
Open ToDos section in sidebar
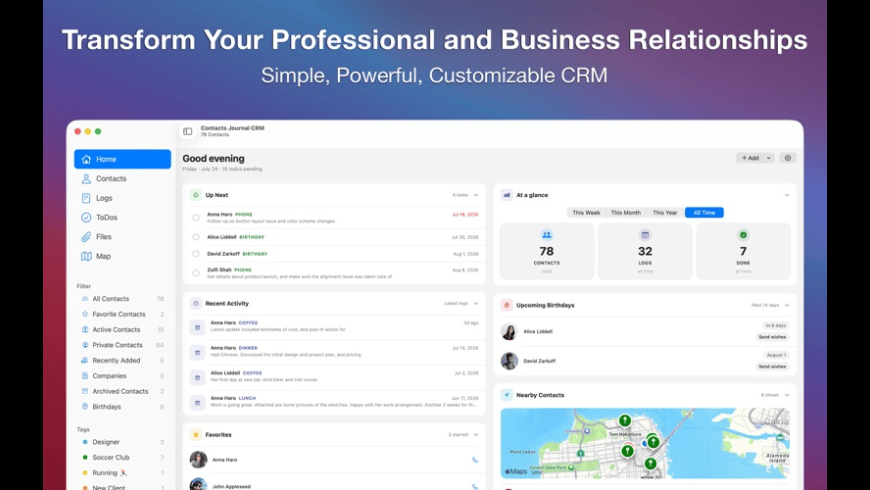123,218
